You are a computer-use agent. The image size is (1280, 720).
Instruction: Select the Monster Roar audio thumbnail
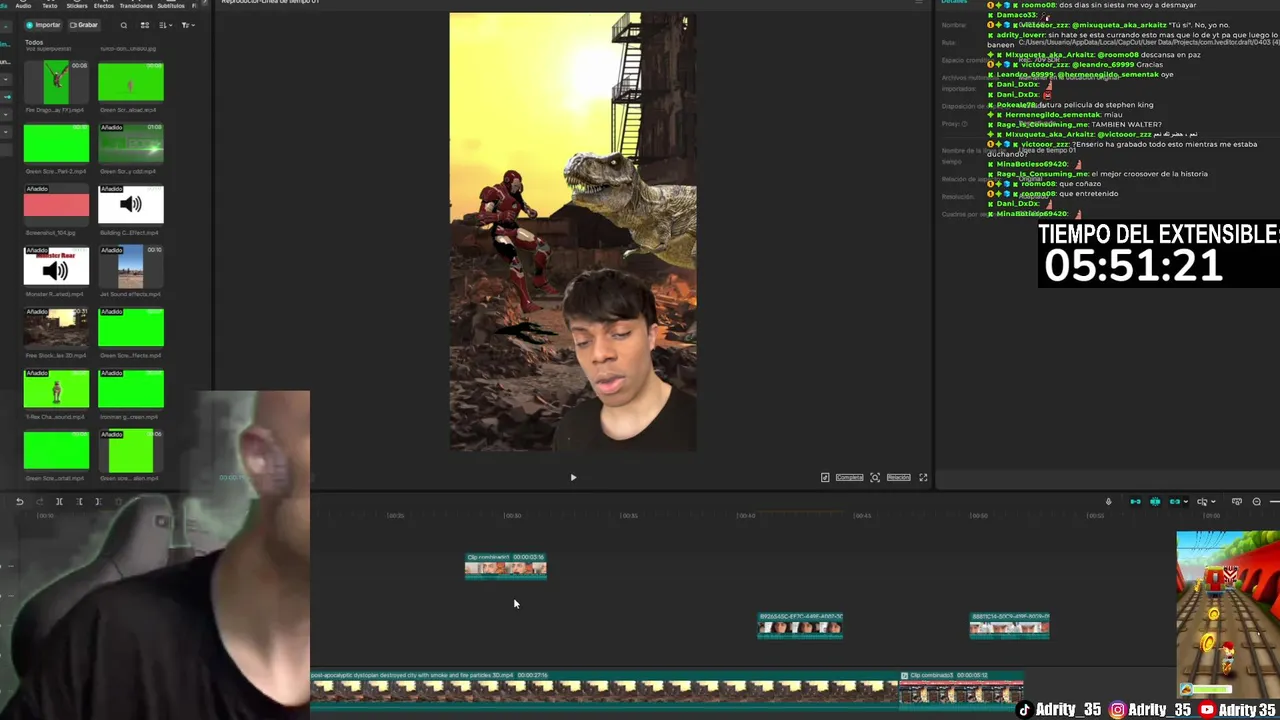(56, 266)
